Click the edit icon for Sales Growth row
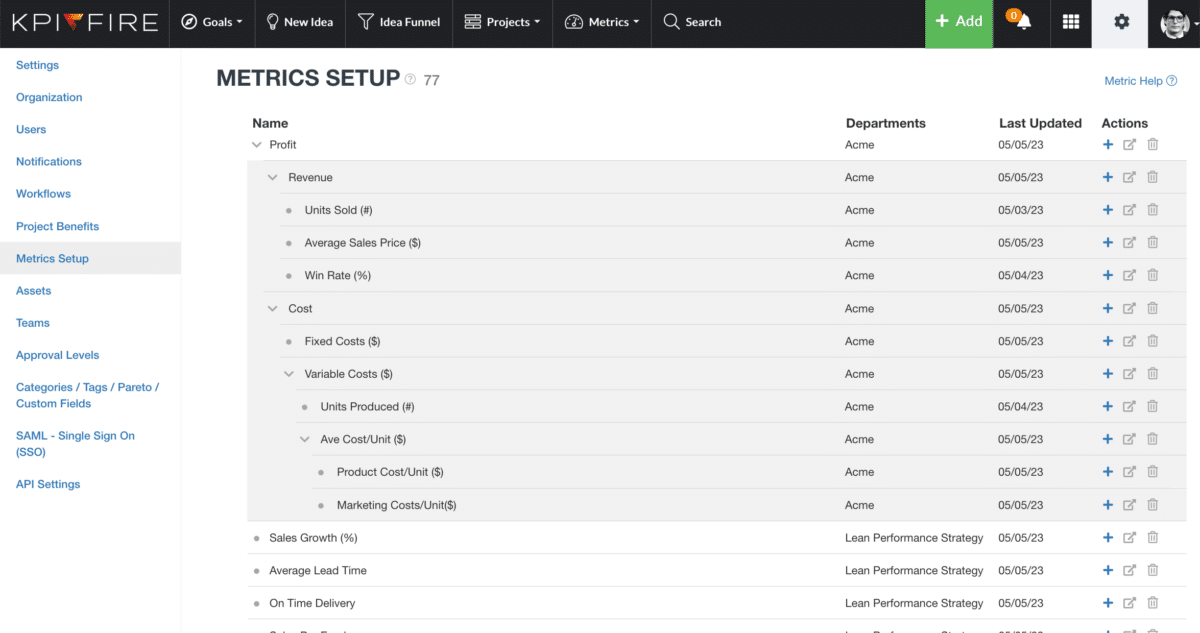 1129,538
